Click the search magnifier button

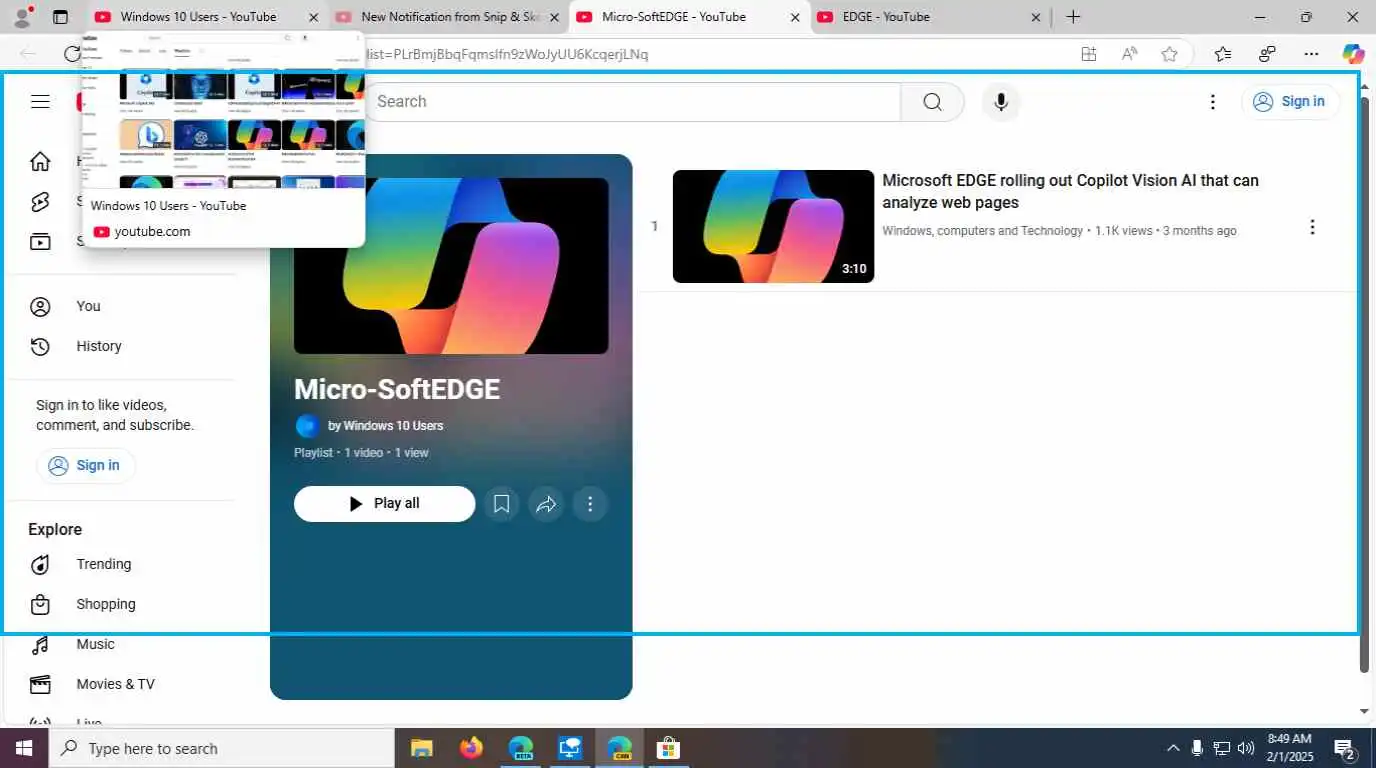932,102
